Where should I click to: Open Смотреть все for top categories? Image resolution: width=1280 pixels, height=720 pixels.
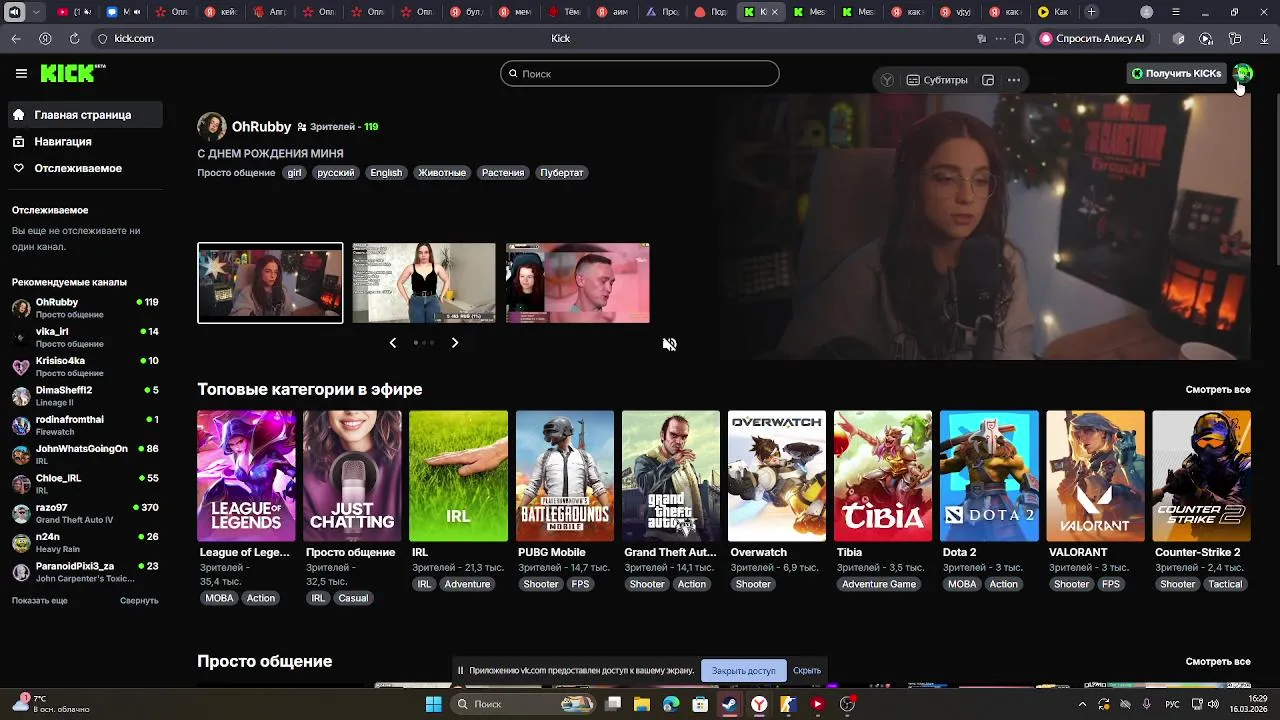coord(1218,390)
